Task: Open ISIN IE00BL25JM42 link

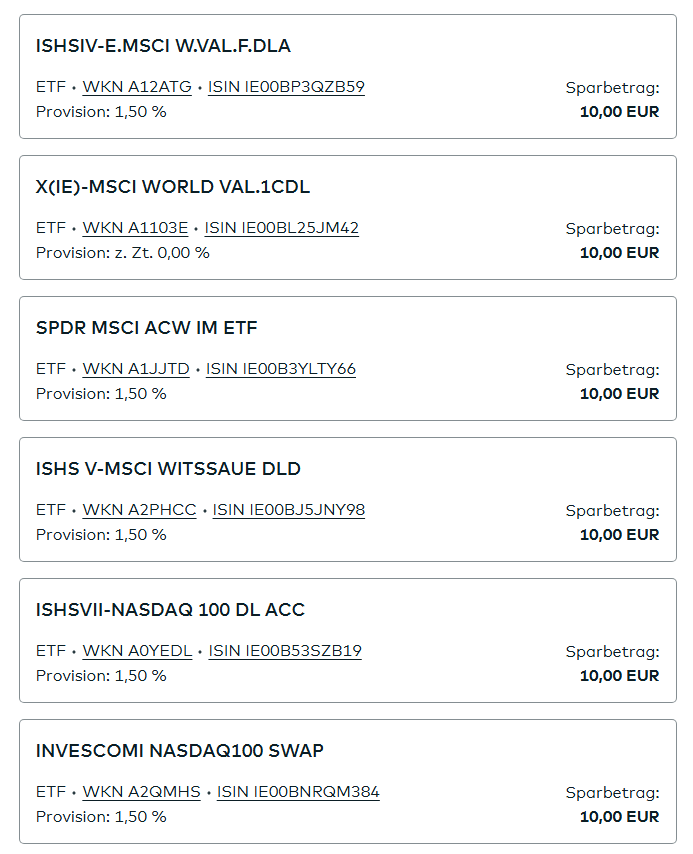Action: (x=281, y=228)
